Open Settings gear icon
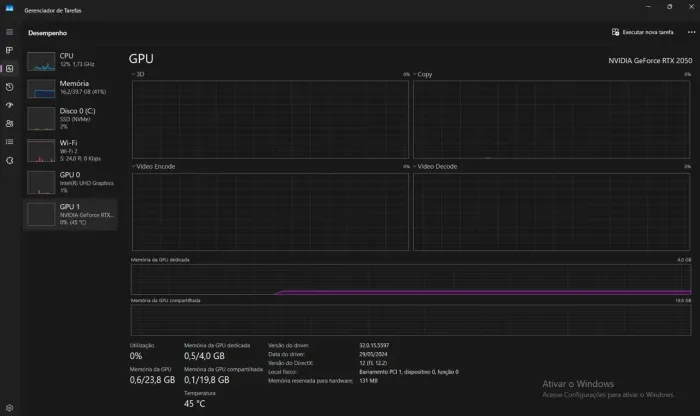Image resolution: width=700 pixels, height=416 pixels. point(9,408)
